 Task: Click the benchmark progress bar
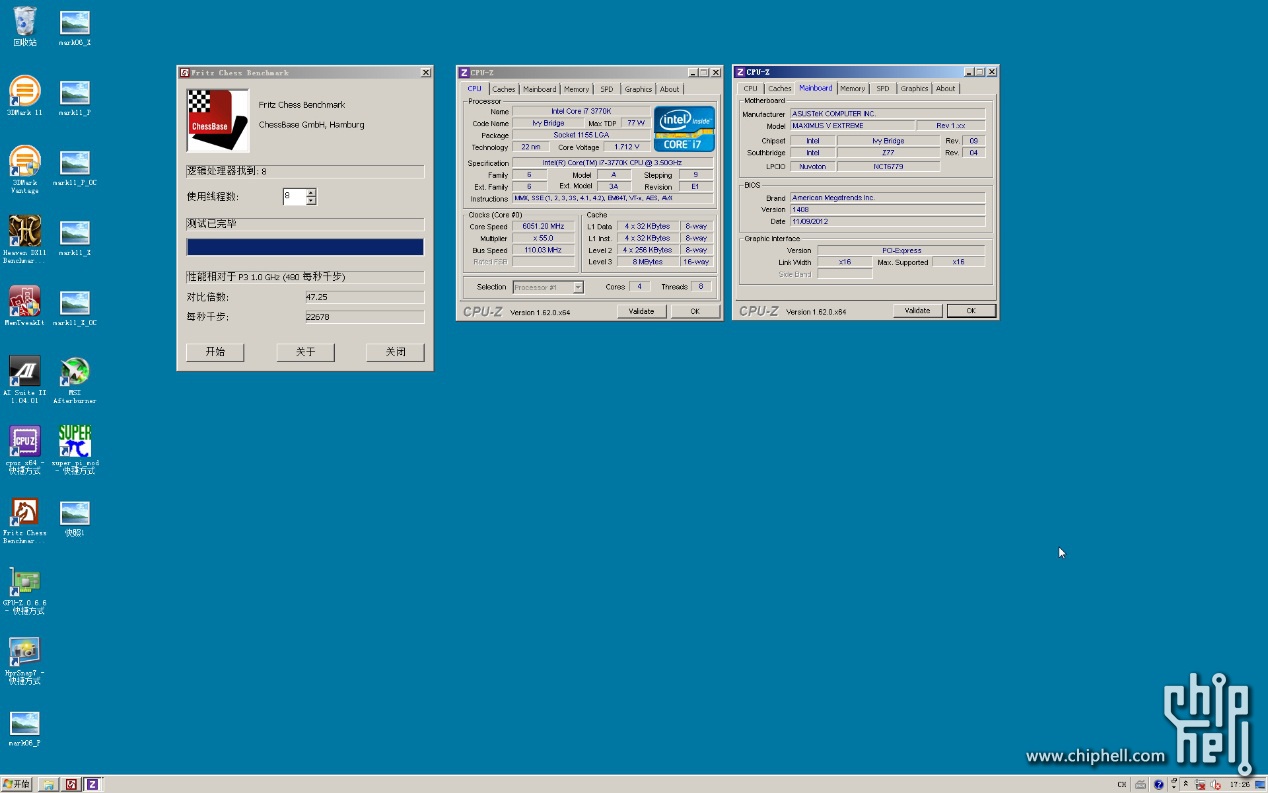coord(305,247)
